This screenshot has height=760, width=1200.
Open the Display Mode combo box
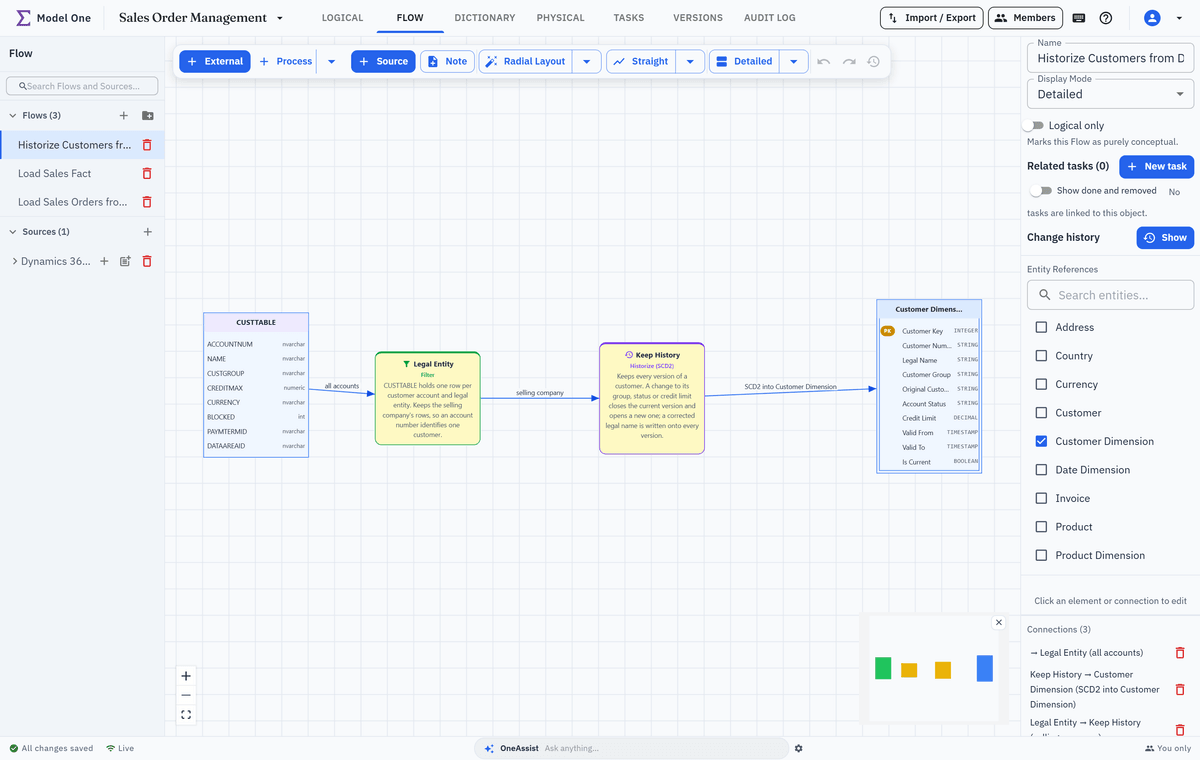click(x=1110, y=94)
